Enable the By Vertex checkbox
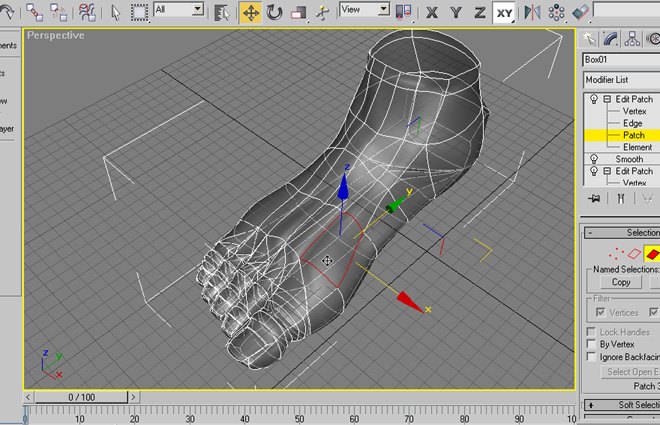This screenshot has width=660, height=425. click(x=591, y=344)
